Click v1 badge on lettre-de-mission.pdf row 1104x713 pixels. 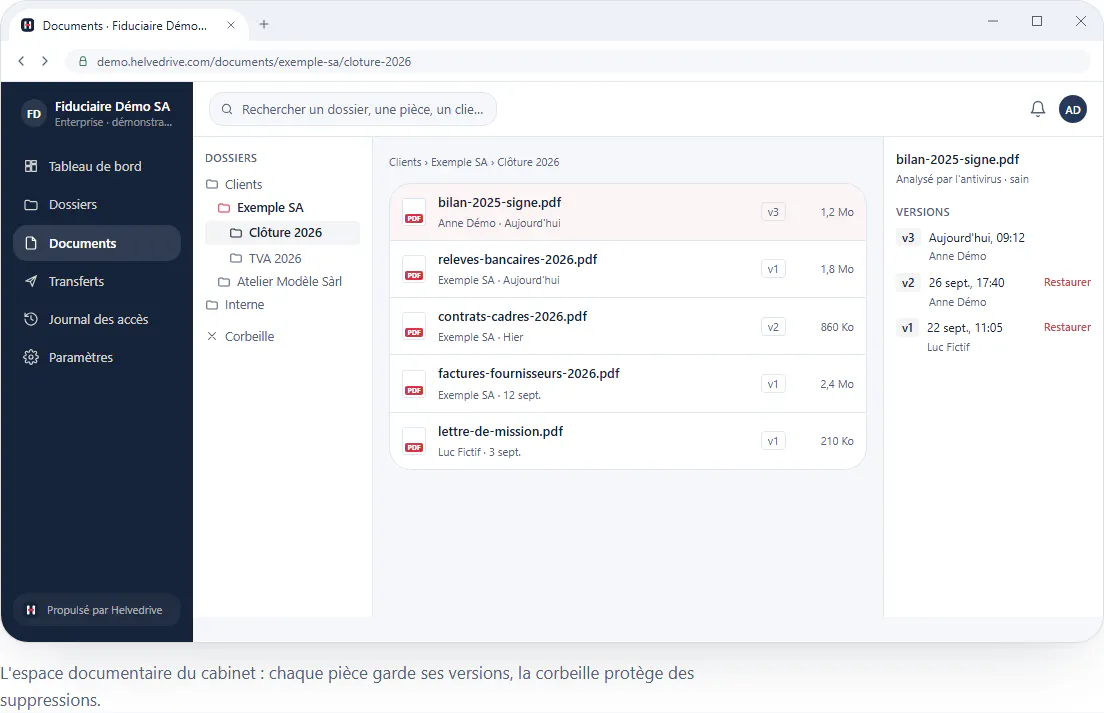[x=773, y=441]
